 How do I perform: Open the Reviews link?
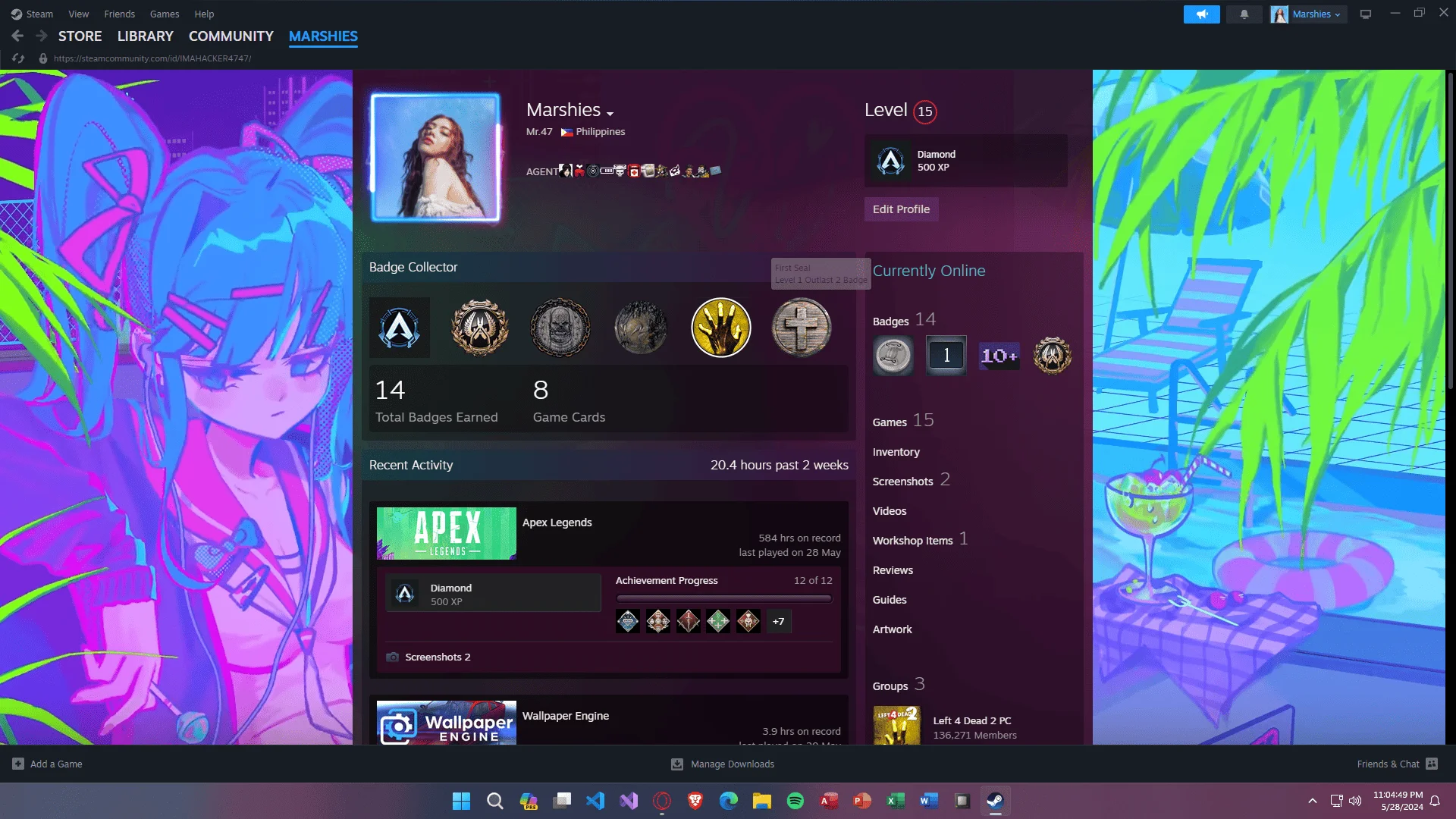(x=893, y=570)
